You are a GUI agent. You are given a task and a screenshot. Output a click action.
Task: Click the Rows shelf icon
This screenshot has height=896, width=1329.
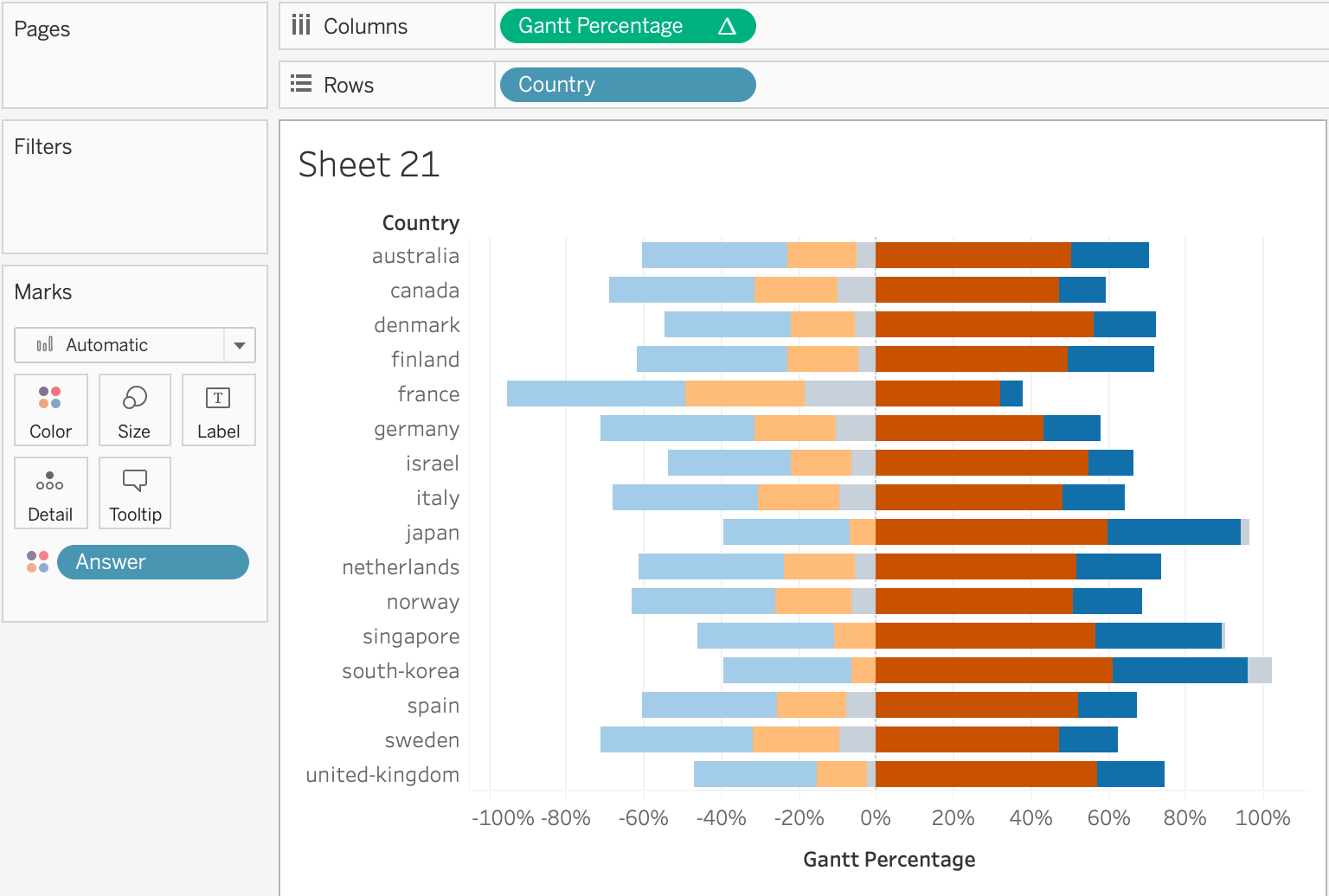pyautogui.click(x=301, y=84)
